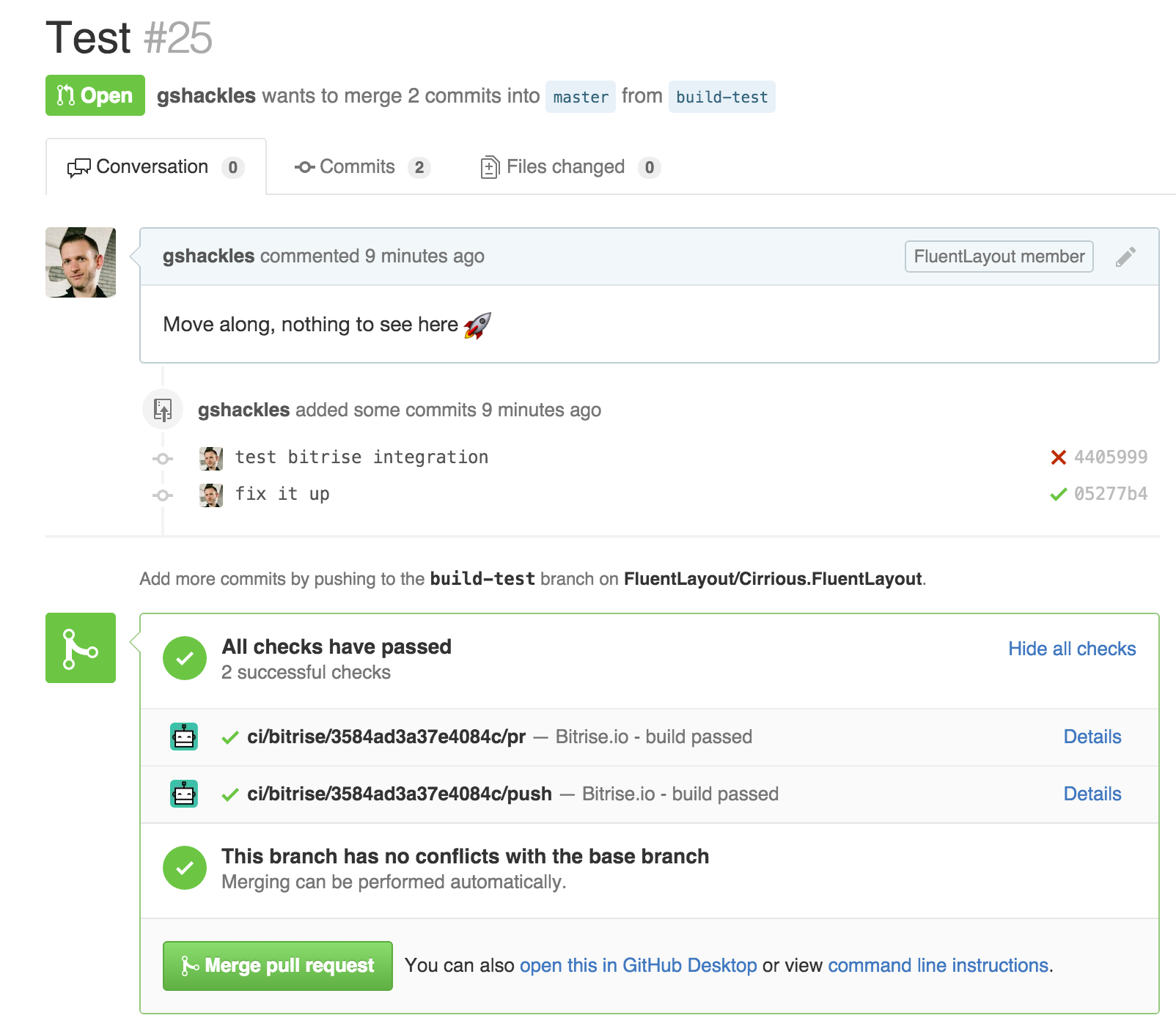Viewport: 1176px width, 1029px height.
Task: View command line instructions link
Action: pyautogui.click(x=938, y=965)
